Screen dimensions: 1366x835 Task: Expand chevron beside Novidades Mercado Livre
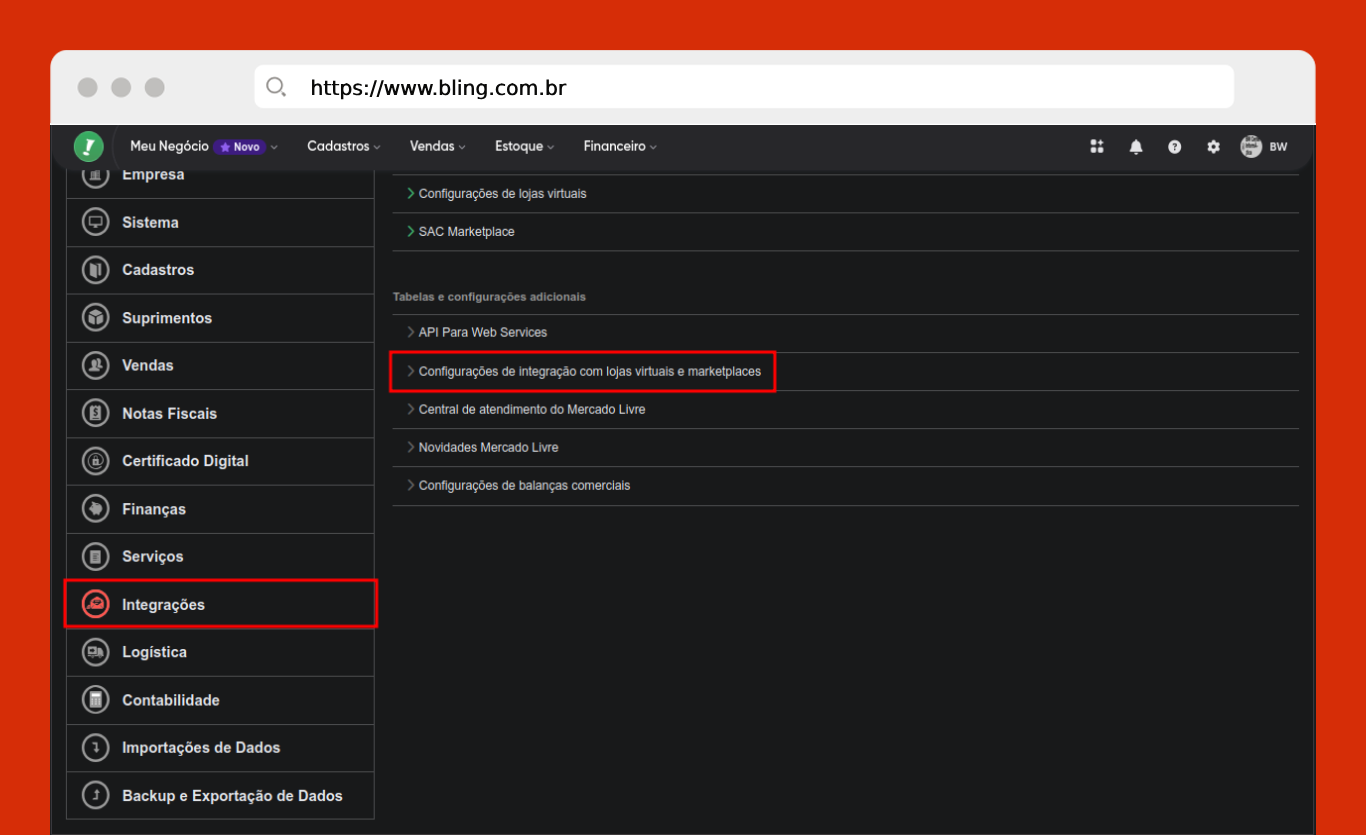(x=410, y=447)
